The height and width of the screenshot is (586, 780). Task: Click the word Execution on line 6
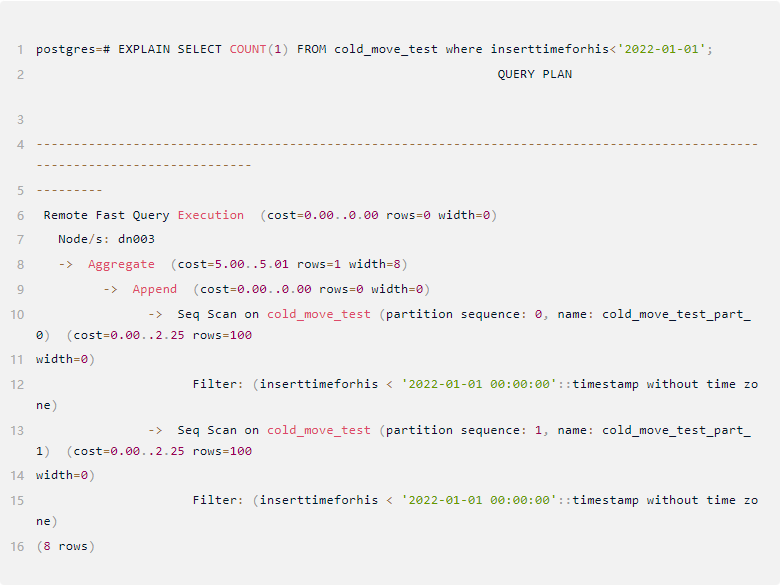(x=210, y=215)
